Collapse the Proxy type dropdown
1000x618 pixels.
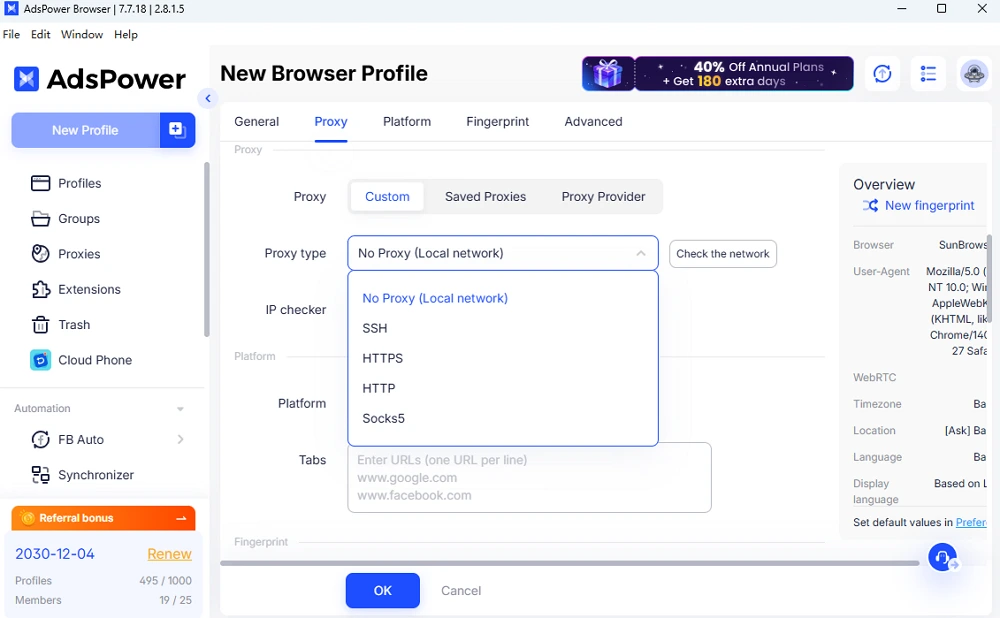point(641,254)
